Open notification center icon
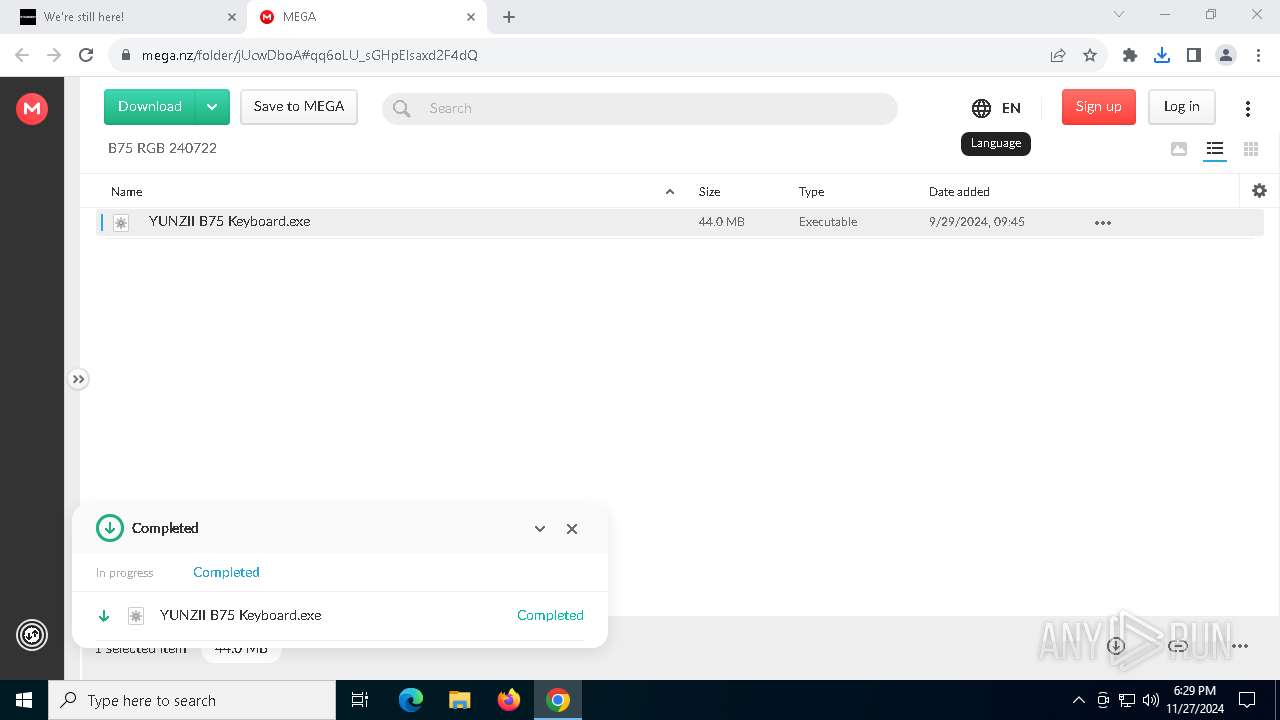 click(1247, 700)
